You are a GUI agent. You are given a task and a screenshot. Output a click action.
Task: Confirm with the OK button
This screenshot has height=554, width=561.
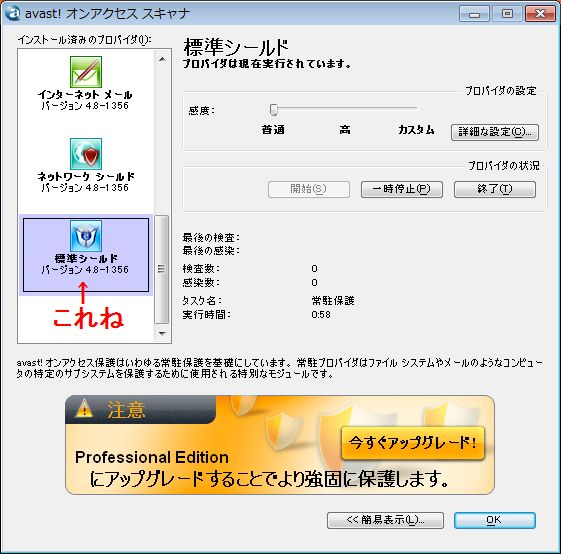coord(495,520)
